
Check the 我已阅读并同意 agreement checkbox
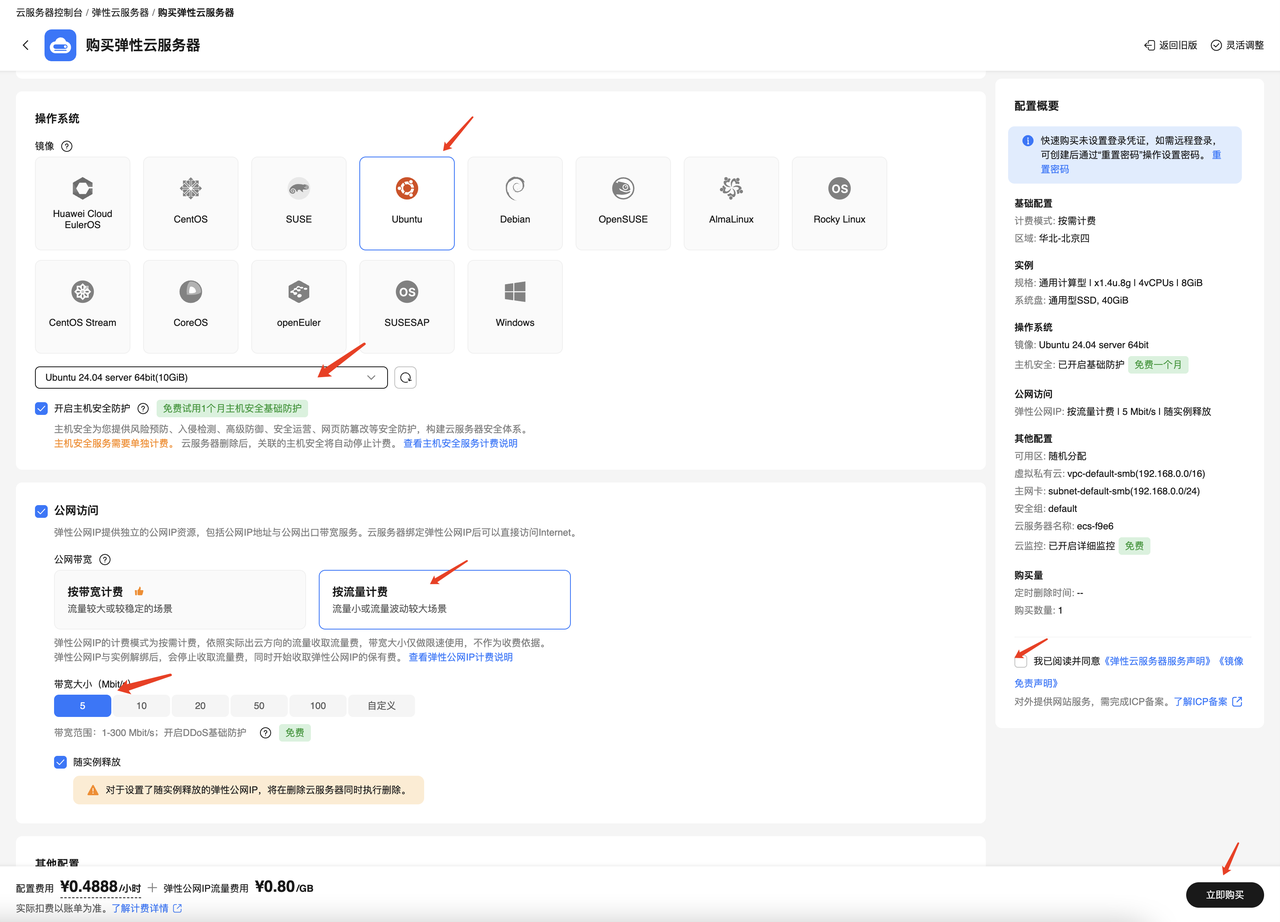(x=1020, y=662)
